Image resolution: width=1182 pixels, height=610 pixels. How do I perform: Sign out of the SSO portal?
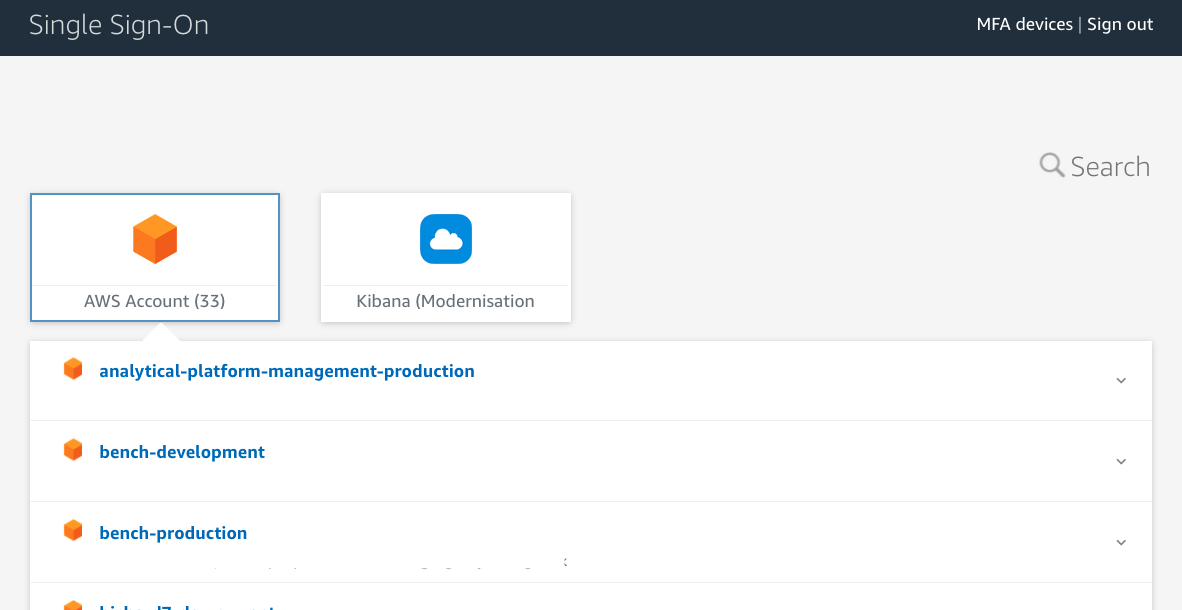pyautogui.click(x=1119, y=24)
